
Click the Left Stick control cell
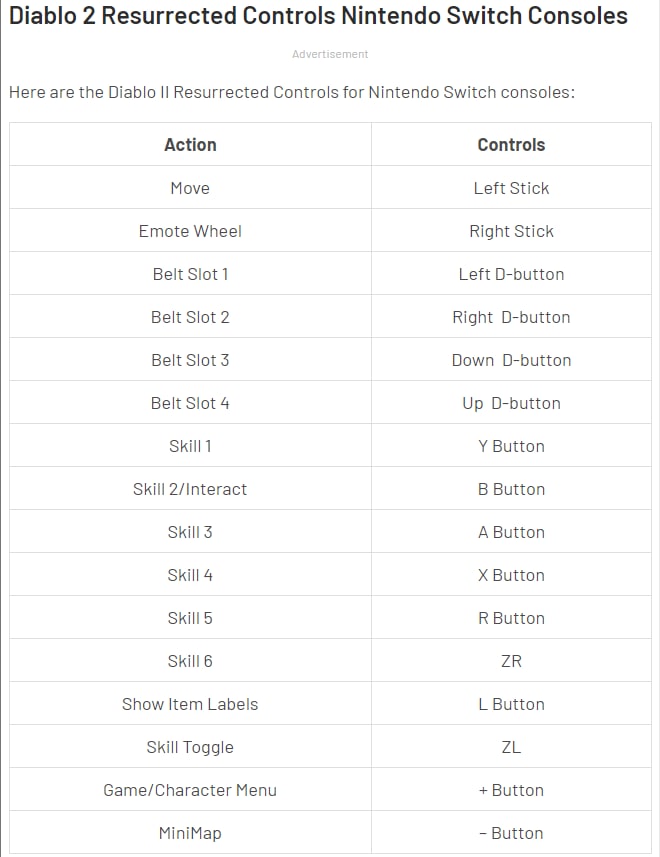511,187
